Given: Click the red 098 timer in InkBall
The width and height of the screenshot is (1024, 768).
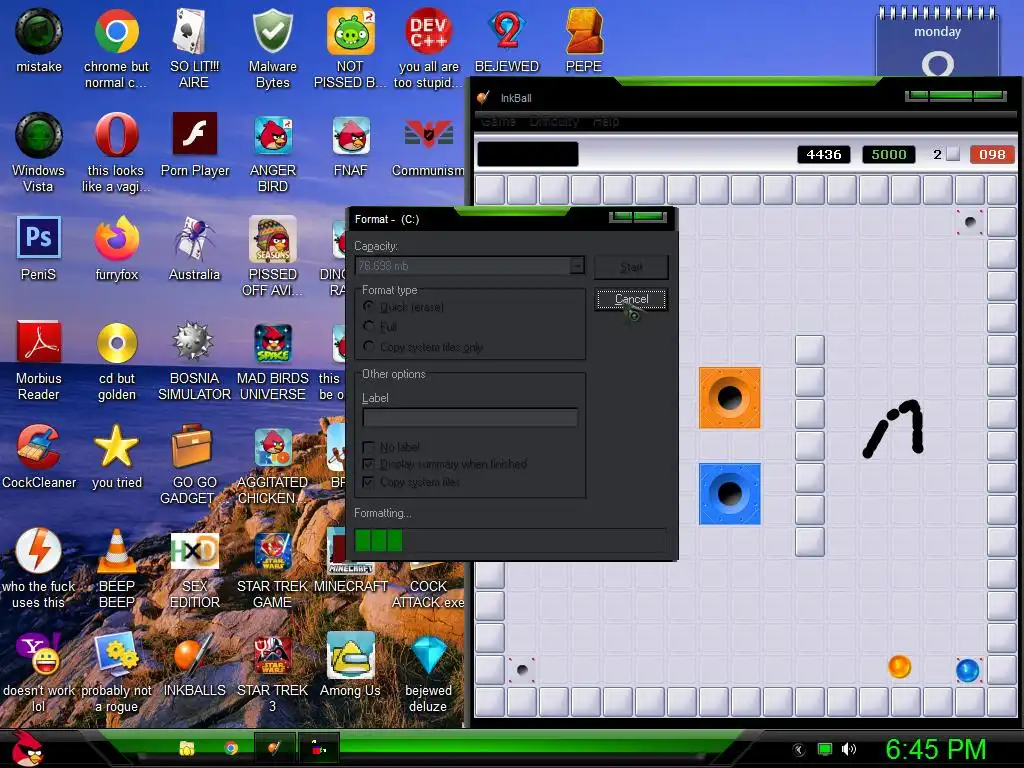Looking at the screenshot, I should (x=992, y=155).
